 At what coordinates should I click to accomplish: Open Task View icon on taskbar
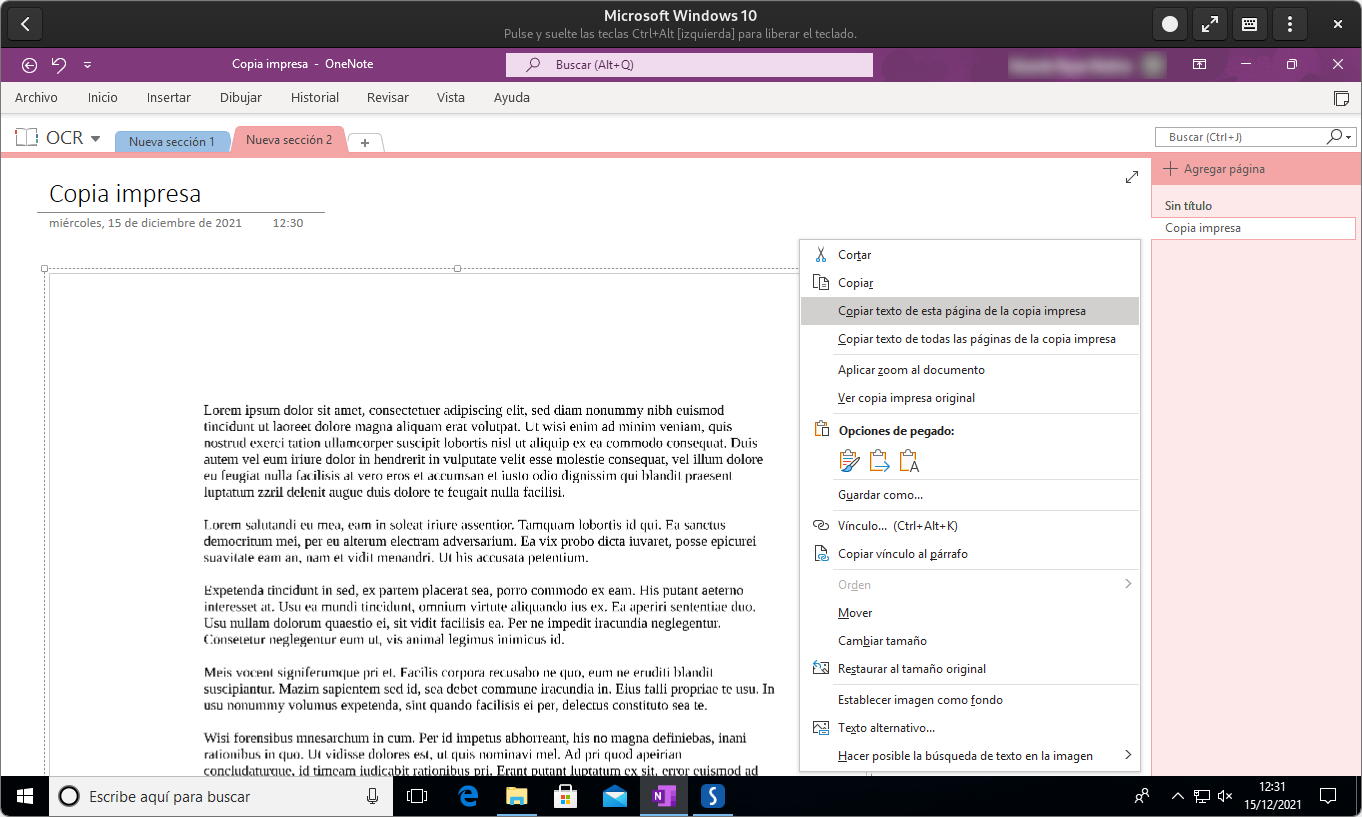click(x=417, y=797)
